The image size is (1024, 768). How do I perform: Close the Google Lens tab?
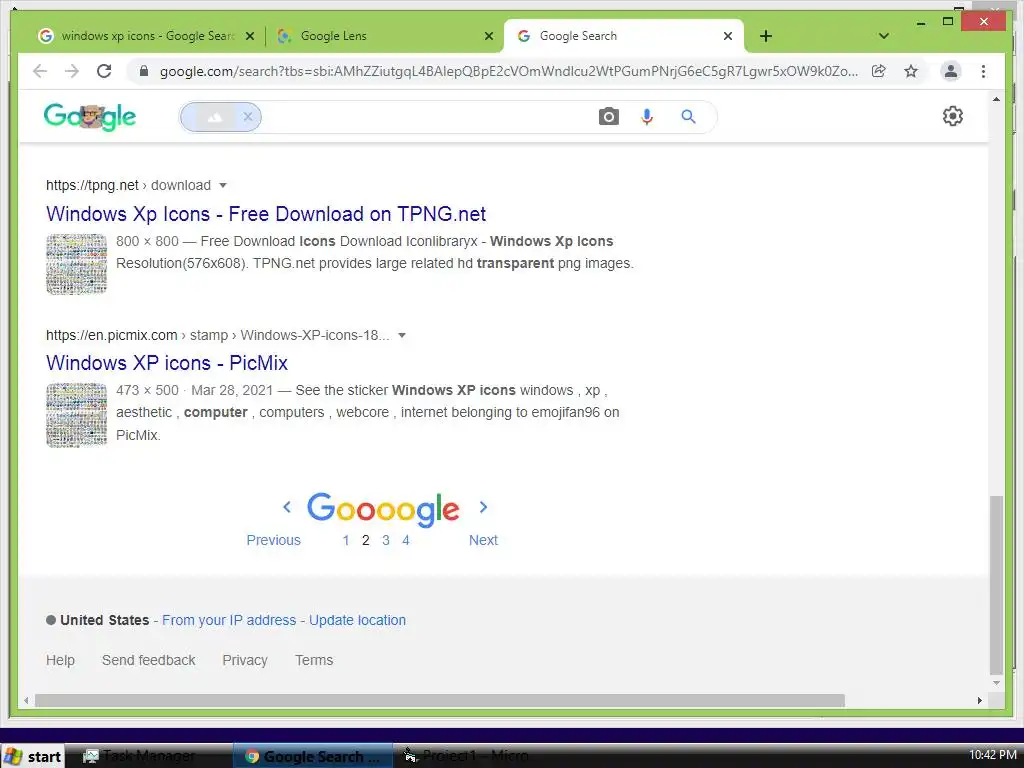click(488, 36)
